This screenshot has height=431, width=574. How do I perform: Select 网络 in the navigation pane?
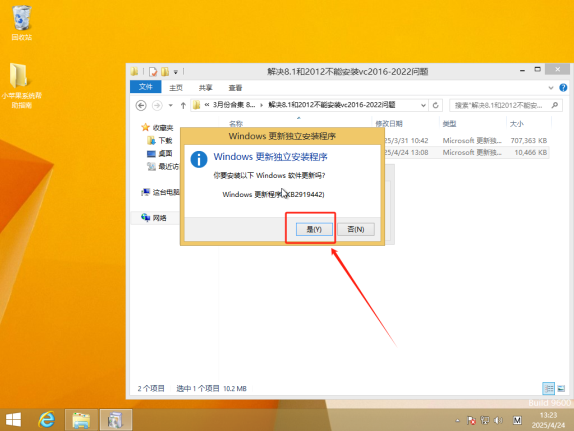(x=154, y=218)
